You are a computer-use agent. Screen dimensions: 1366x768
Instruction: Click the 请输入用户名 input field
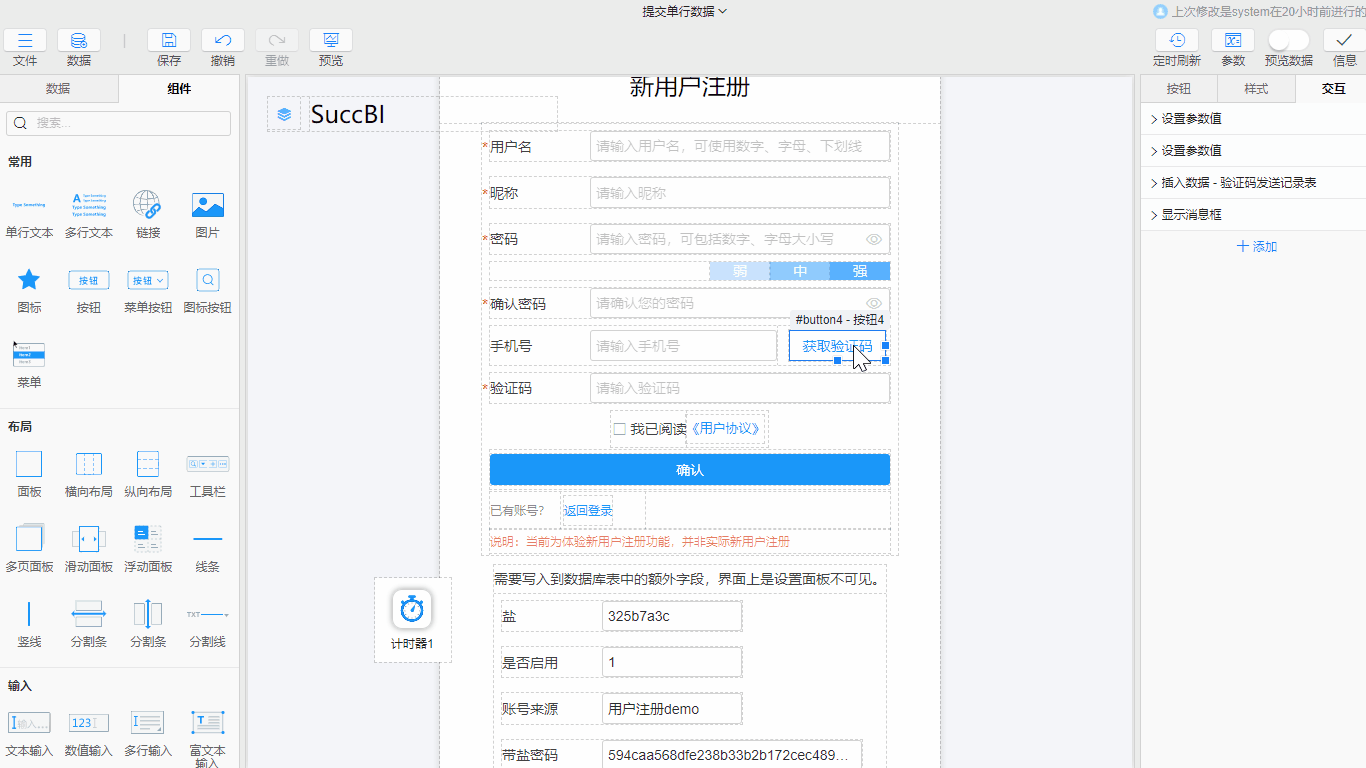[x=738, y=145]
